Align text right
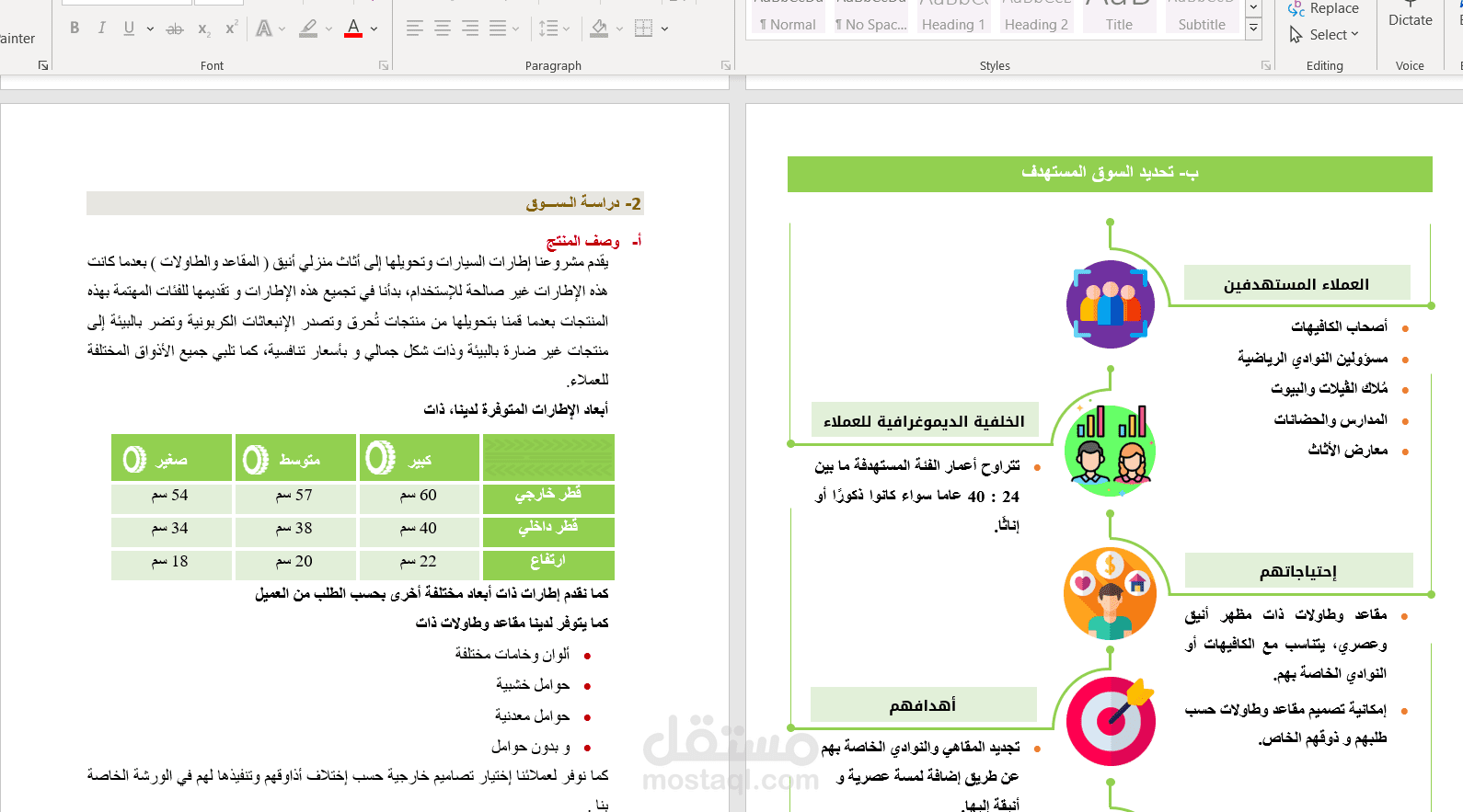Screen dimensions: 1463x812 [x=470, y=29]
